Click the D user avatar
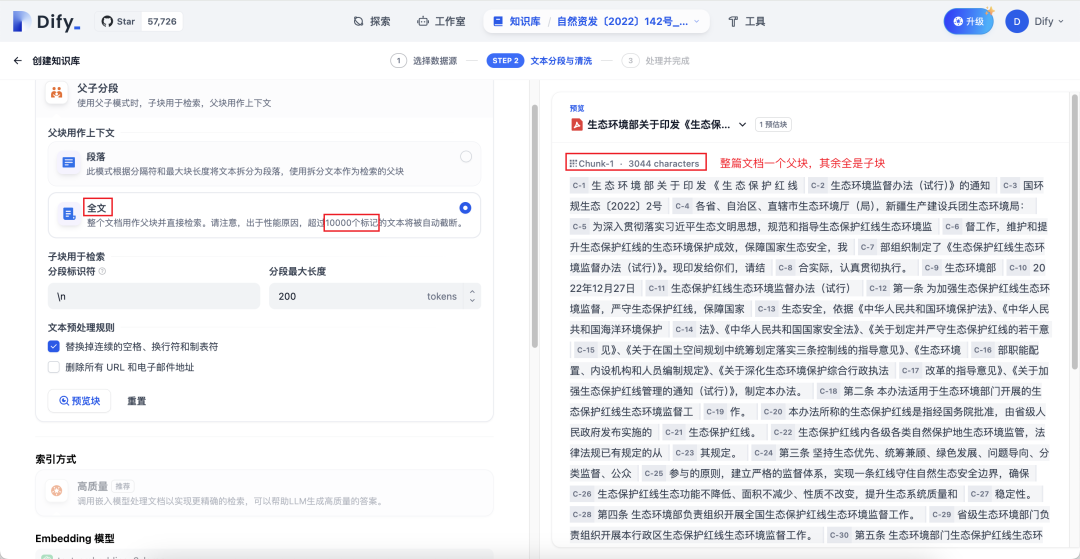The width and height of the screenshot is (1080, 559). (1017, 21)
